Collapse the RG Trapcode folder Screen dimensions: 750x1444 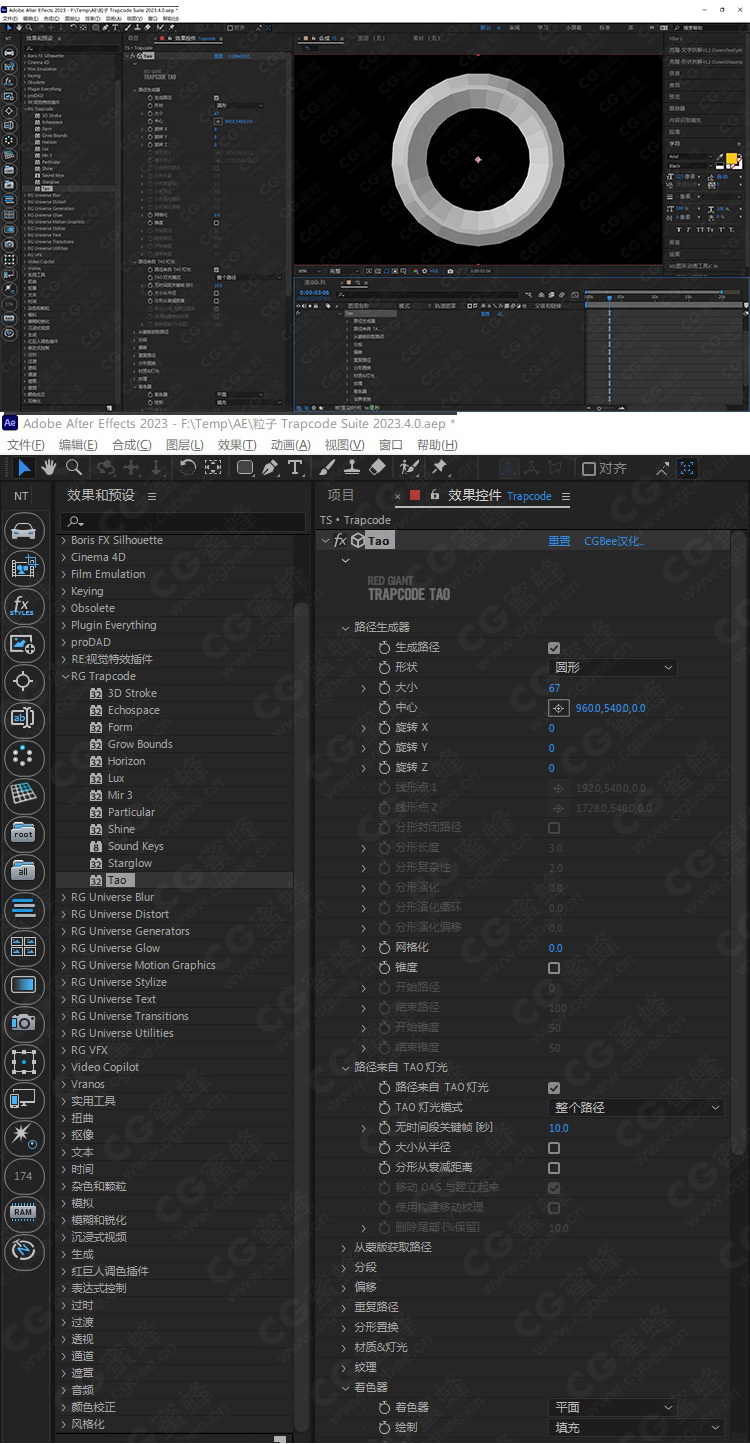(64, 676)
